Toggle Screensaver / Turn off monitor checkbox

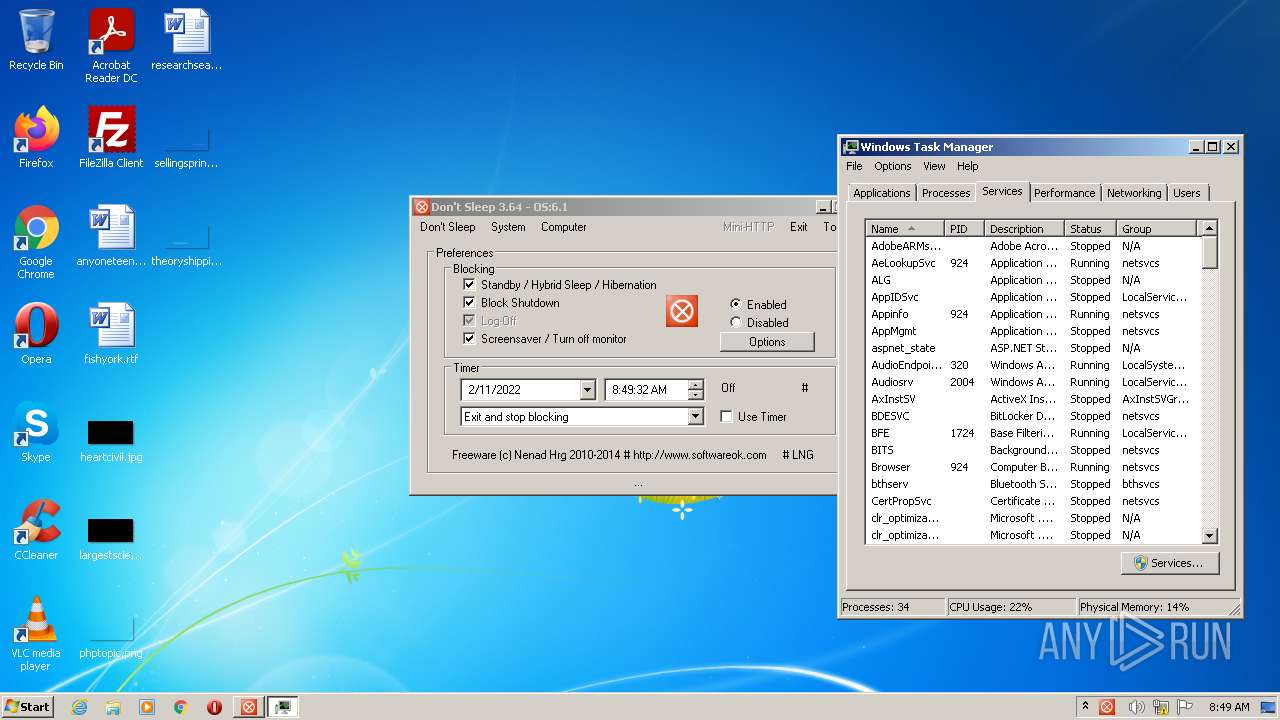[x=469, y=339]
